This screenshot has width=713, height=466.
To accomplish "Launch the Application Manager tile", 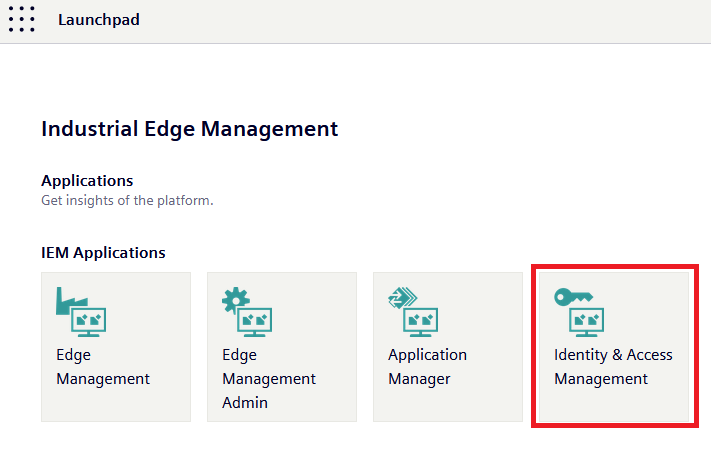I will point(448,346).
